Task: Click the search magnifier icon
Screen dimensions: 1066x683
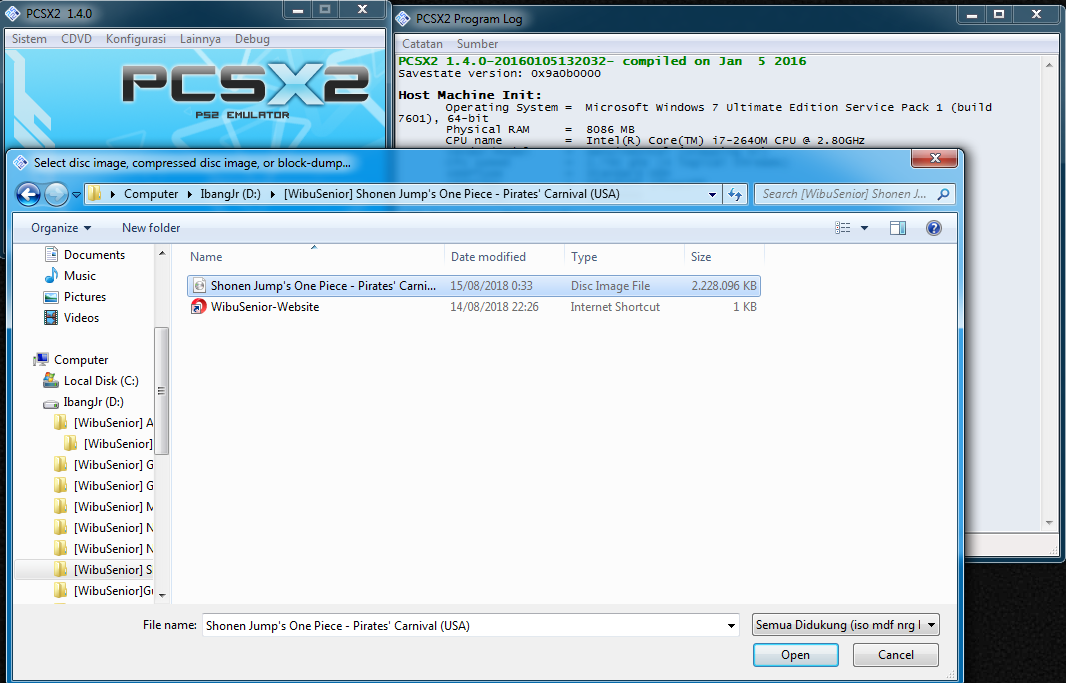Action: [944, 194]
